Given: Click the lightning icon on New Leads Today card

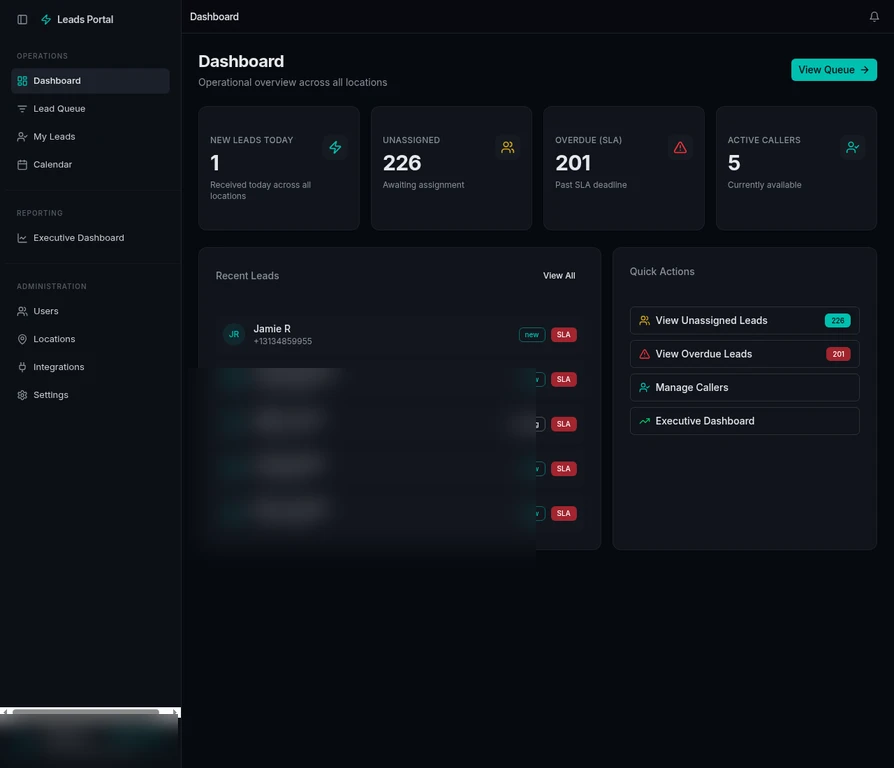Looking at the screenshot, I should tap(335, 146).
